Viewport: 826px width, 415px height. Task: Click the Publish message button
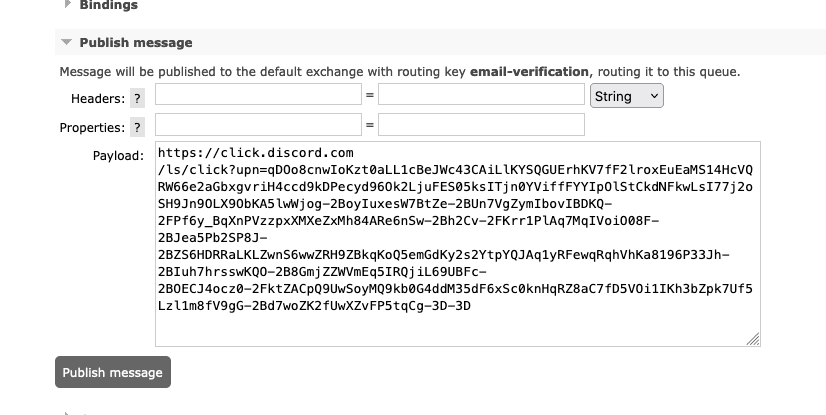tap(113, 372)
